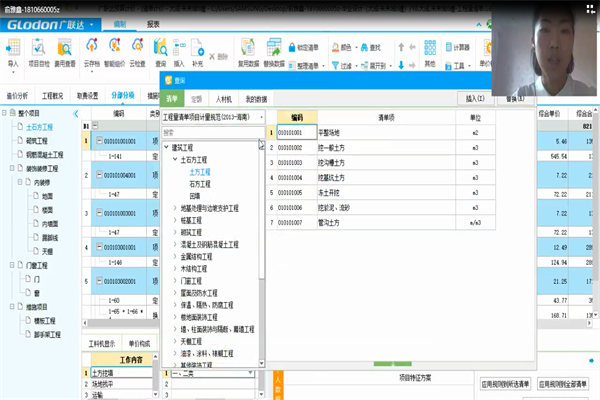The width and height of the screenshot is (600, 400).
Task: Open 替换数据 replace data tool
Action: [274, 53]
